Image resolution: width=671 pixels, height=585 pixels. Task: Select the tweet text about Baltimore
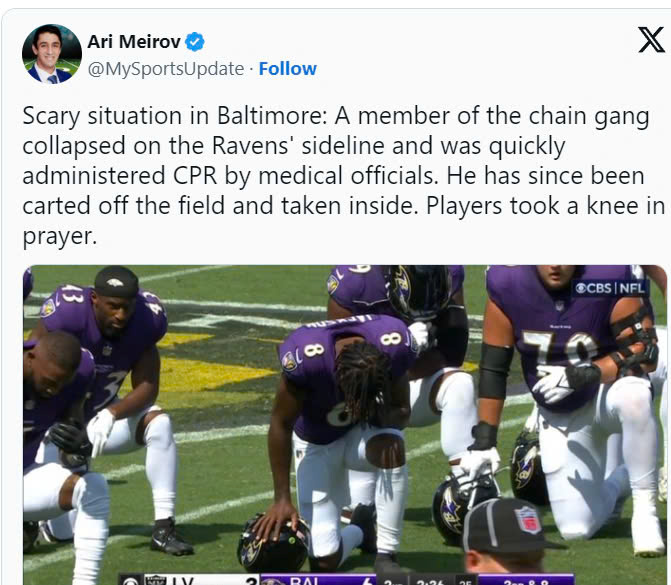pyautogui.click(x=342, y=175)
